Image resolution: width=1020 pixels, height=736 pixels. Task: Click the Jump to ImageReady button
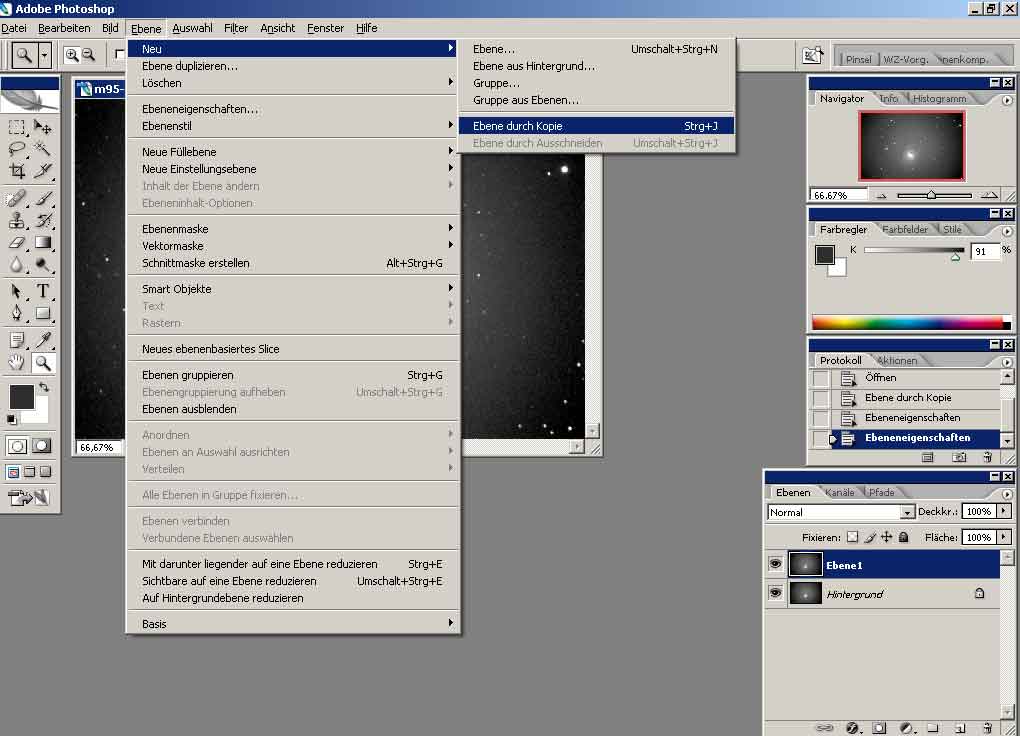[29, 498]
